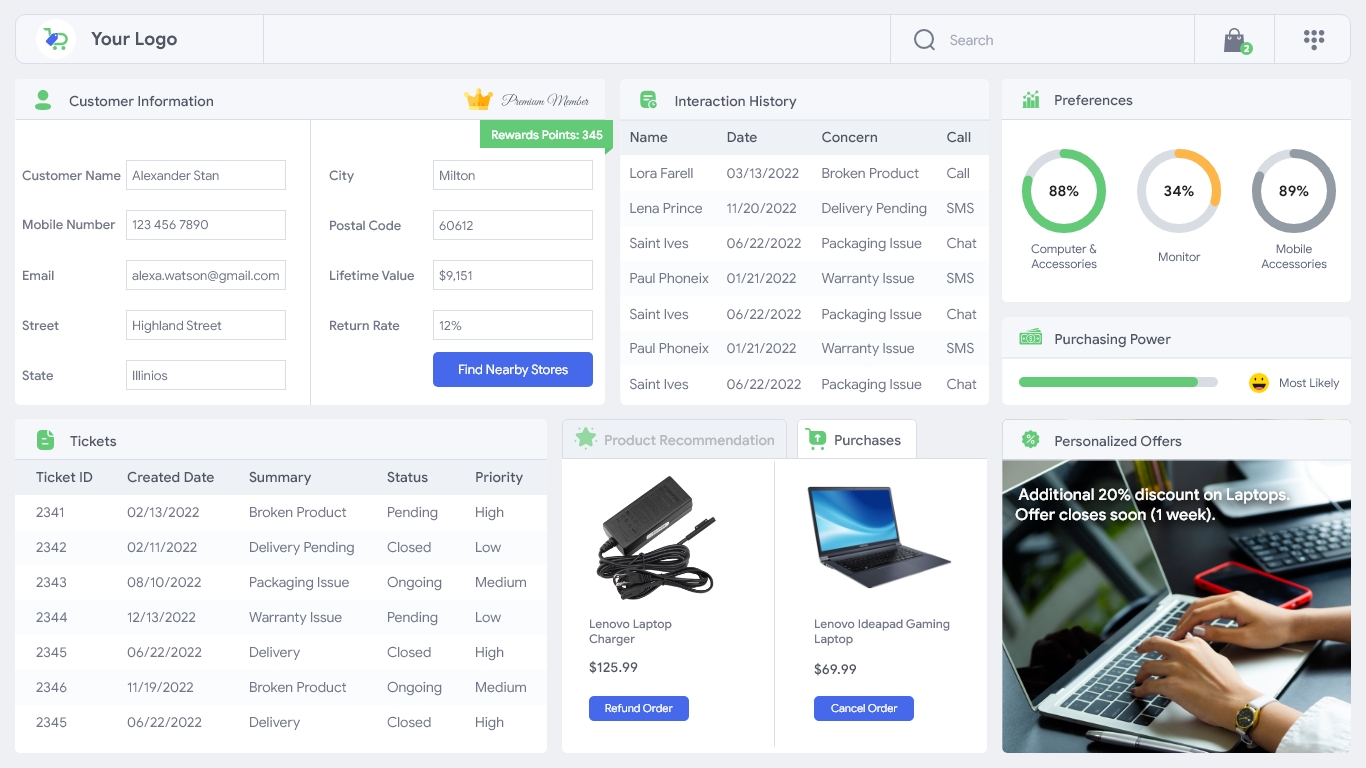Click the Customer Information person icon

(x=43, y=100)
